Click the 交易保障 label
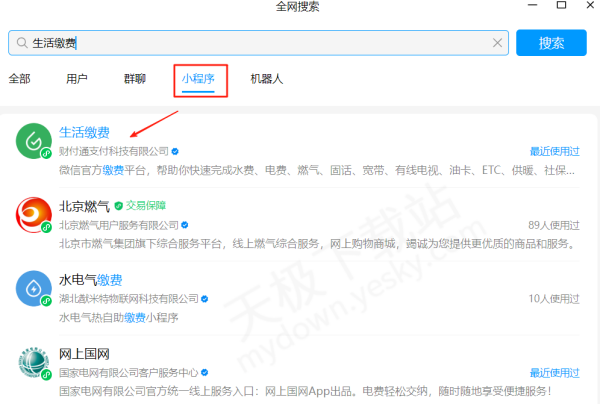 146,206
